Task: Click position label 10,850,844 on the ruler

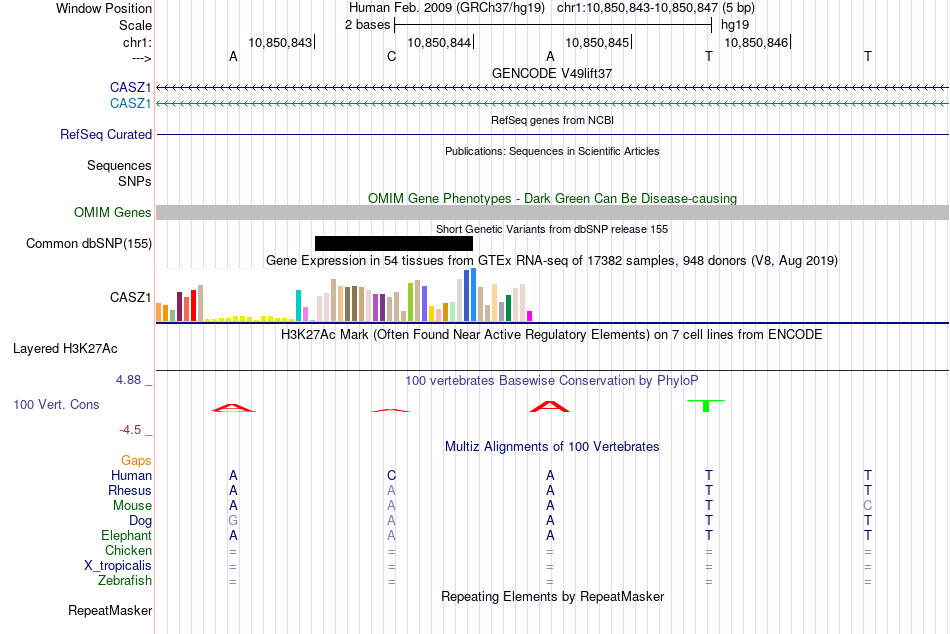Action: click(x=439, y=42)
